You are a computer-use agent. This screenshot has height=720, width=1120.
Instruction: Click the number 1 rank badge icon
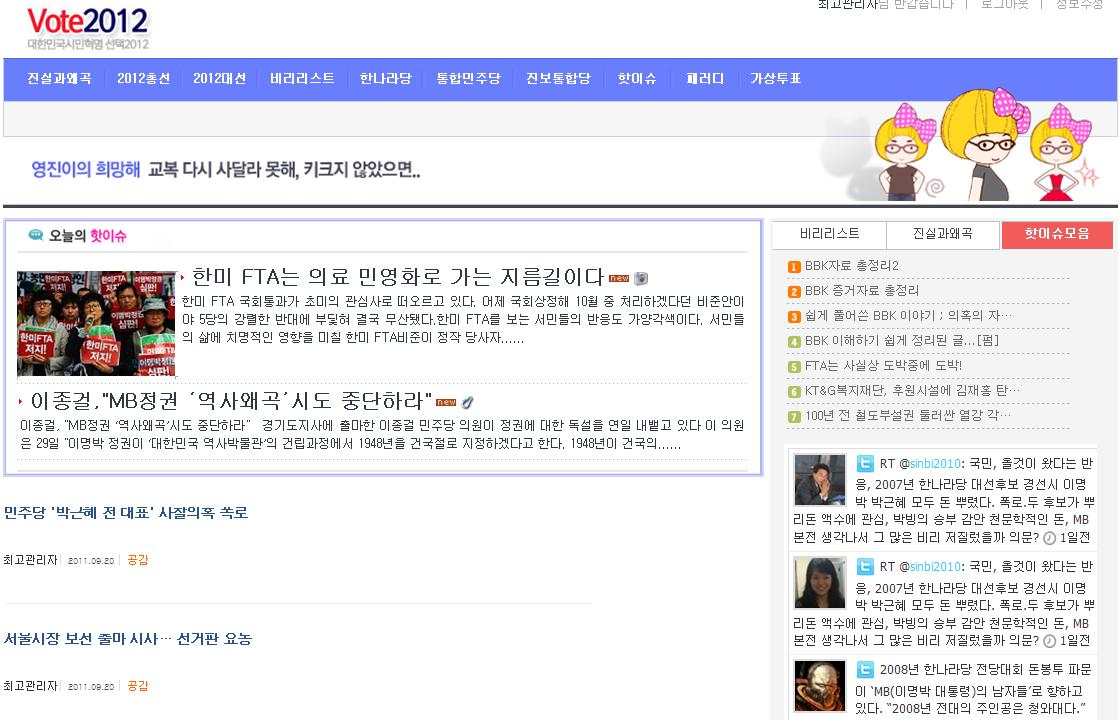coord(794,266)
